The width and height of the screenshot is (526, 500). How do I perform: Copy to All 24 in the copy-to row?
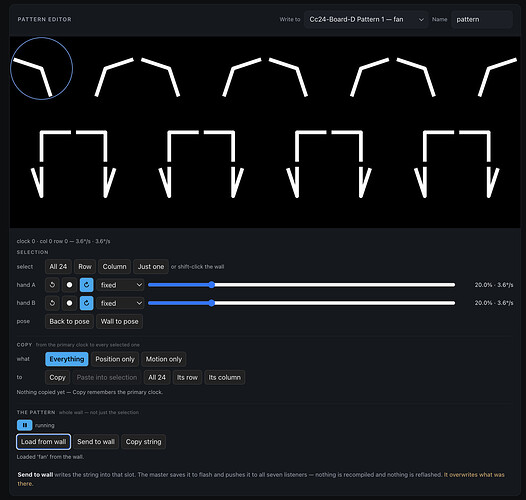click(x=157, y=378)
